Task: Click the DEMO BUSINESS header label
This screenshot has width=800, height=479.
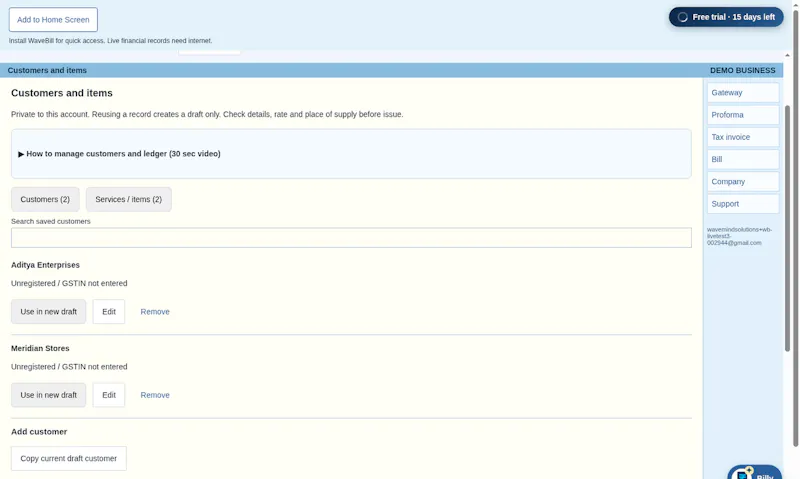Action: point(742,70)
